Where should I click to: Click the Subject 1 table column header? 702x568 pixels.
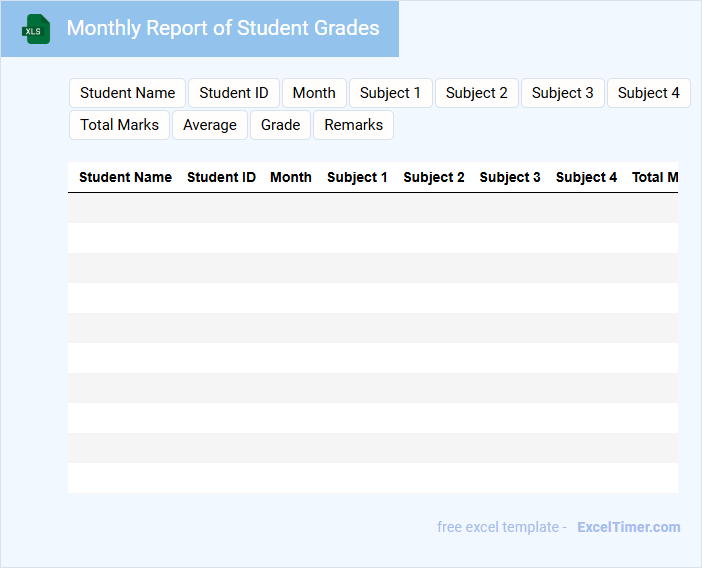(357, 177)
